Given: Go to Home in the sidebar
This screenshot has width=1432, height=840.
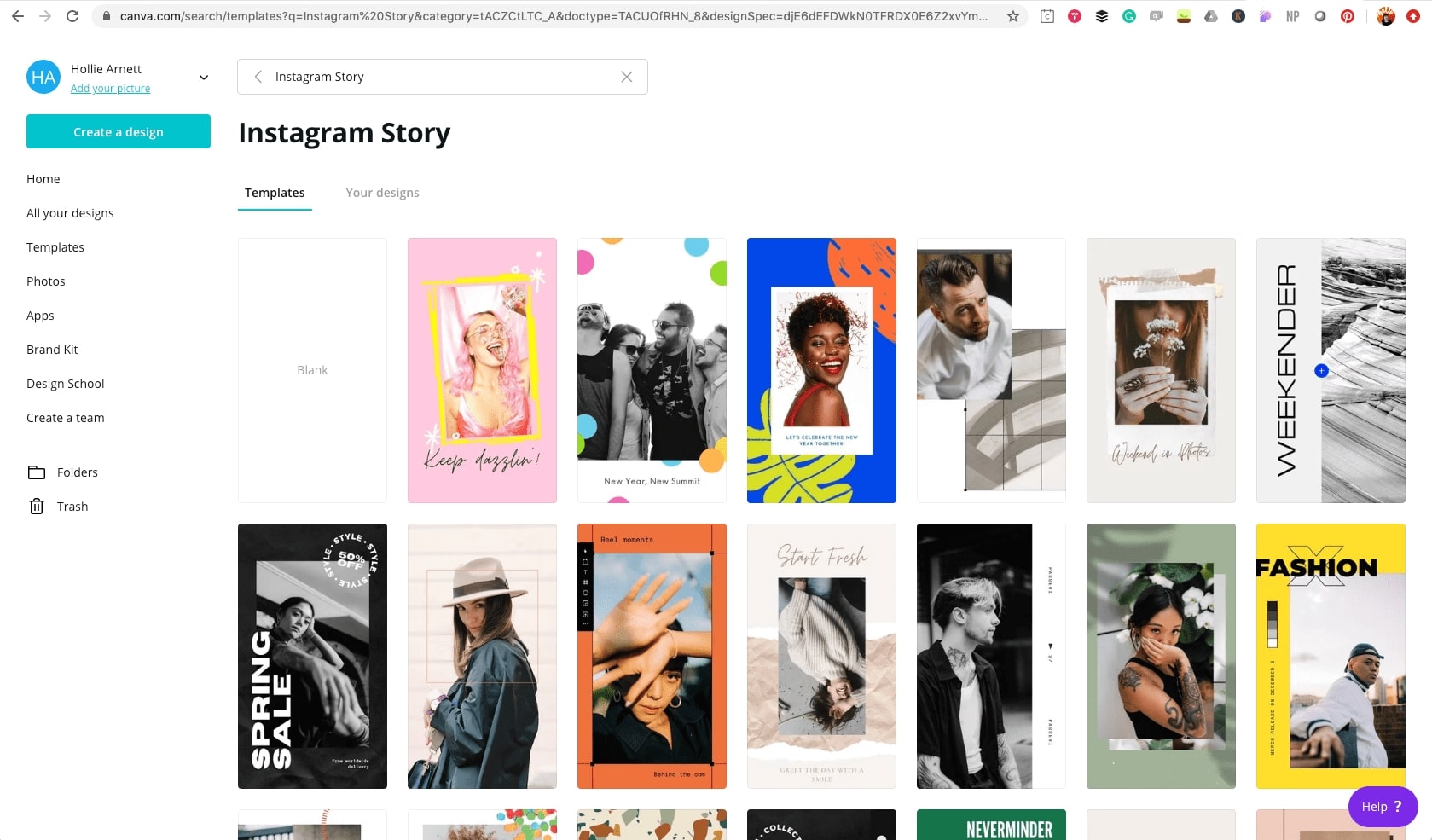Looking at the screenshot, I should click(x=43, y=179).
